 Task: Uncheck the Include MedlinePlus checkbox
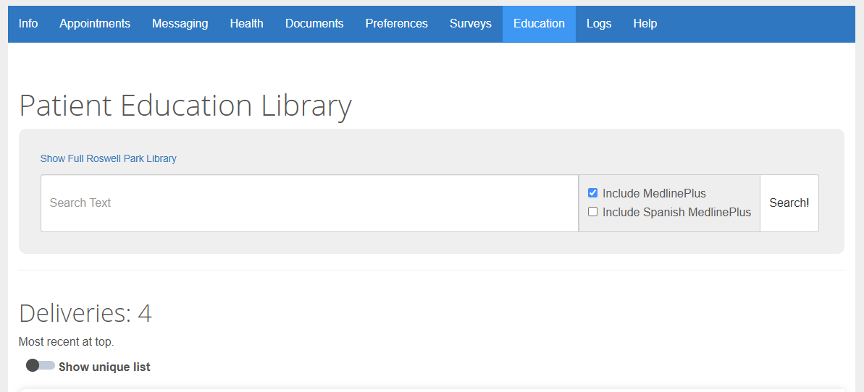593,193
